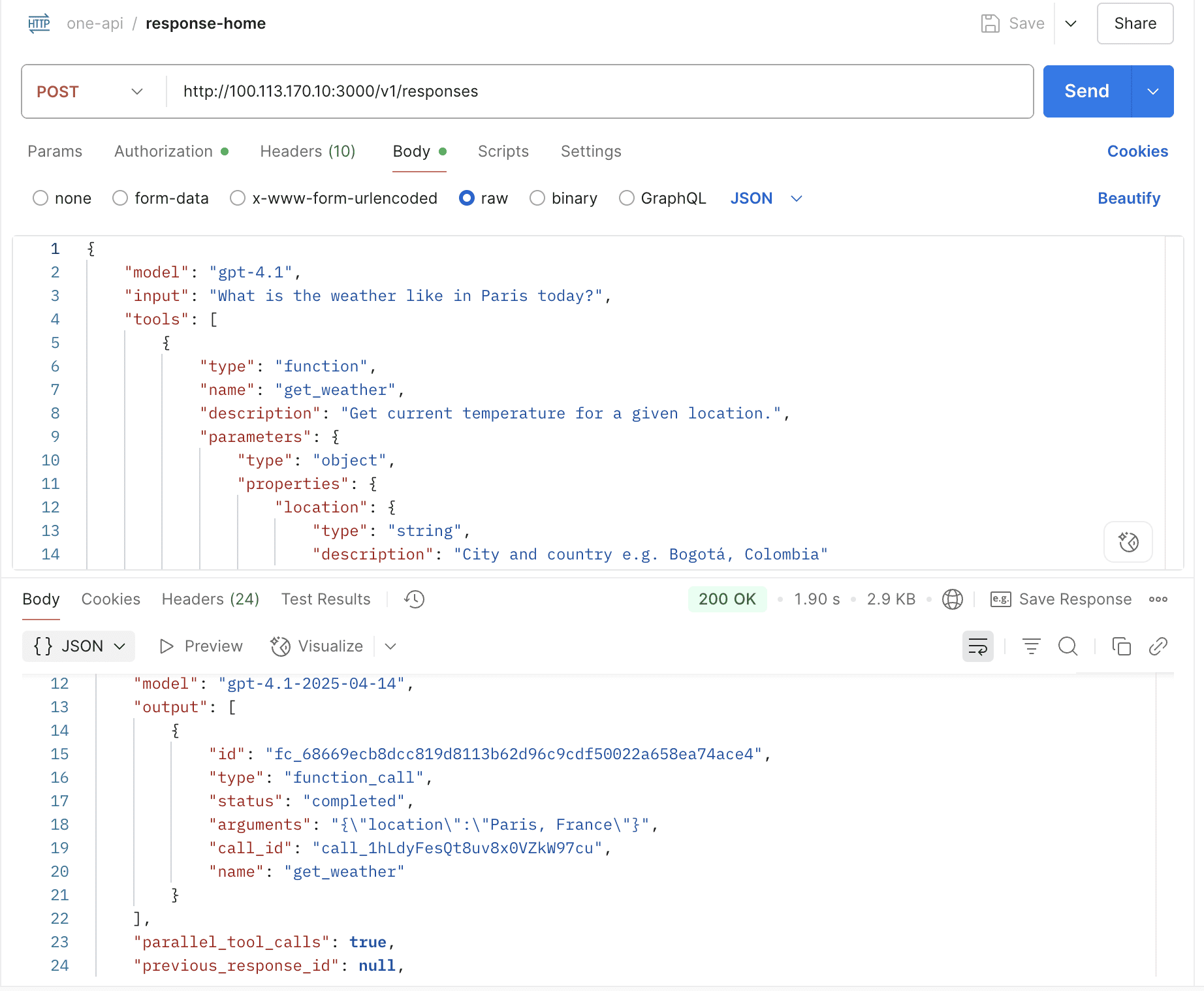Click the AI assistant icon in editor
The image size is (1204, 991).
click(x=1128, y=542)
